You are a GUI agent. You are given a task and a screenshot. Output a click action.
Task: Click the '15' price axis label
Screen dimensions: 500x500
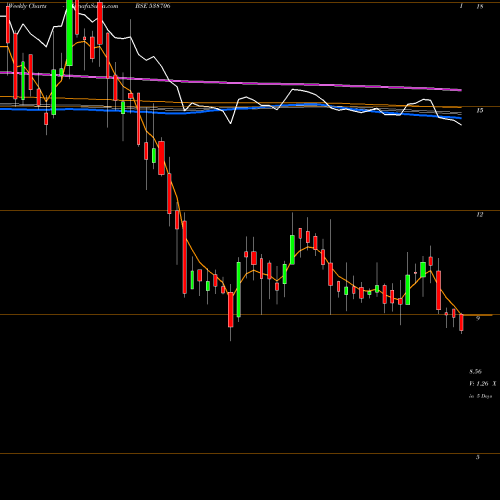[480, 110]
